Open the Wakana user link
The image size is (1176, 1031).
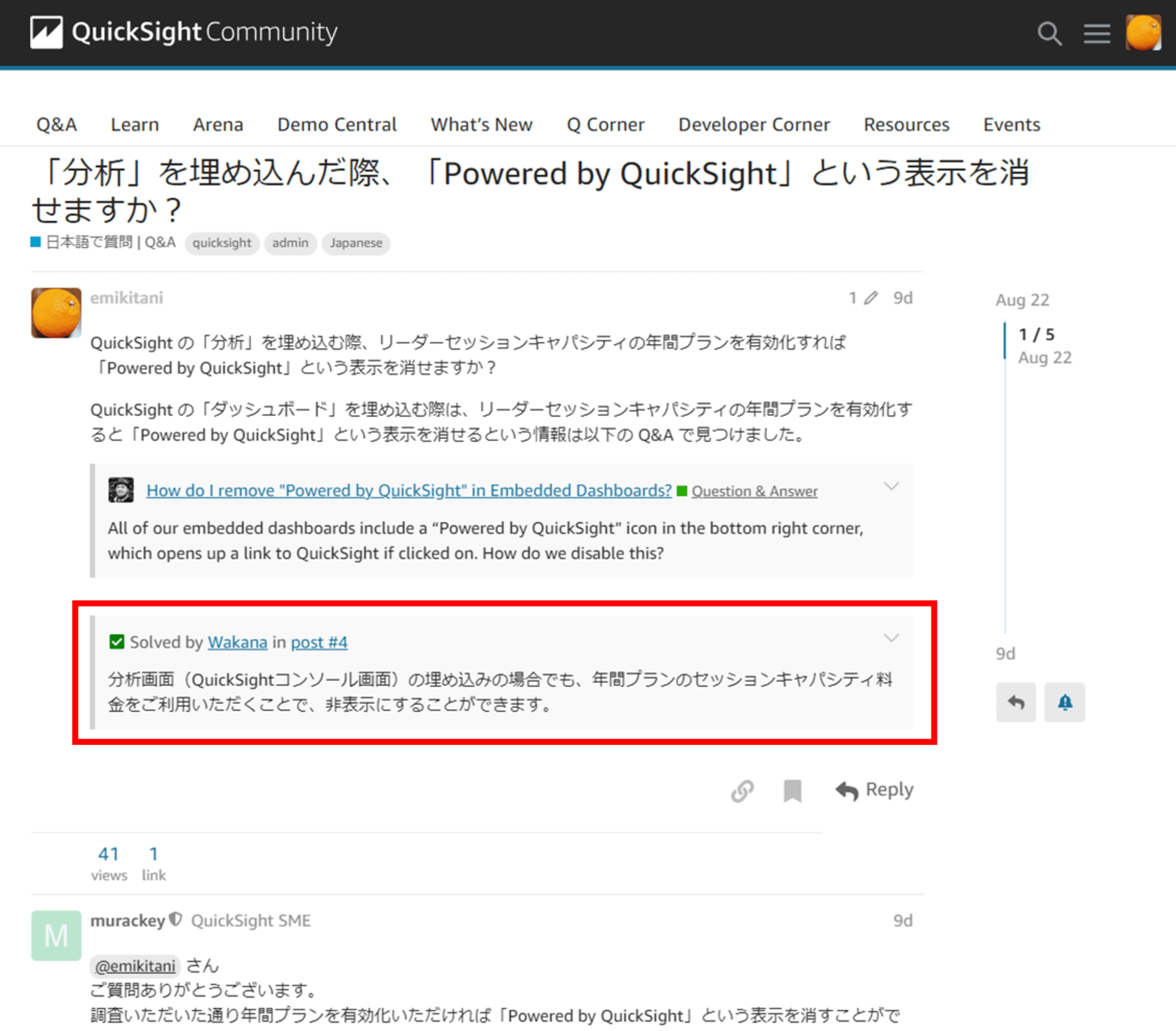click(x=237, y=642)
